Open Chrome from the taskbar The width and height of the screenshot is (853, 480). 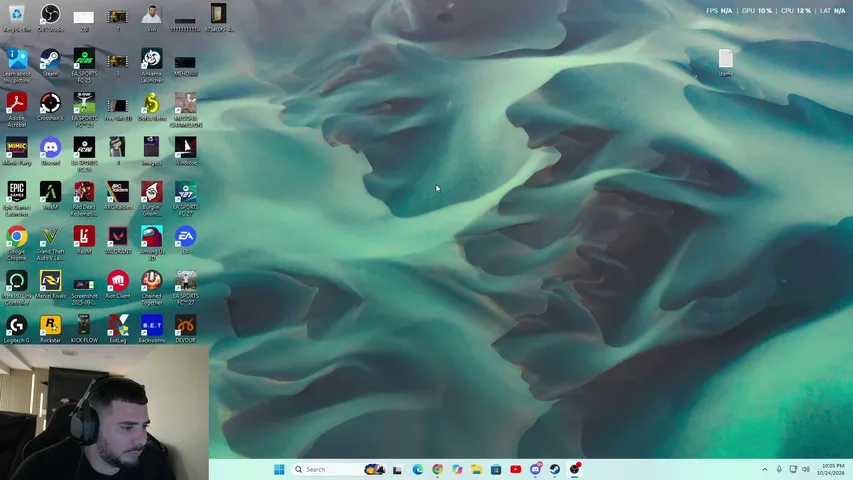(x=437, y=470)
